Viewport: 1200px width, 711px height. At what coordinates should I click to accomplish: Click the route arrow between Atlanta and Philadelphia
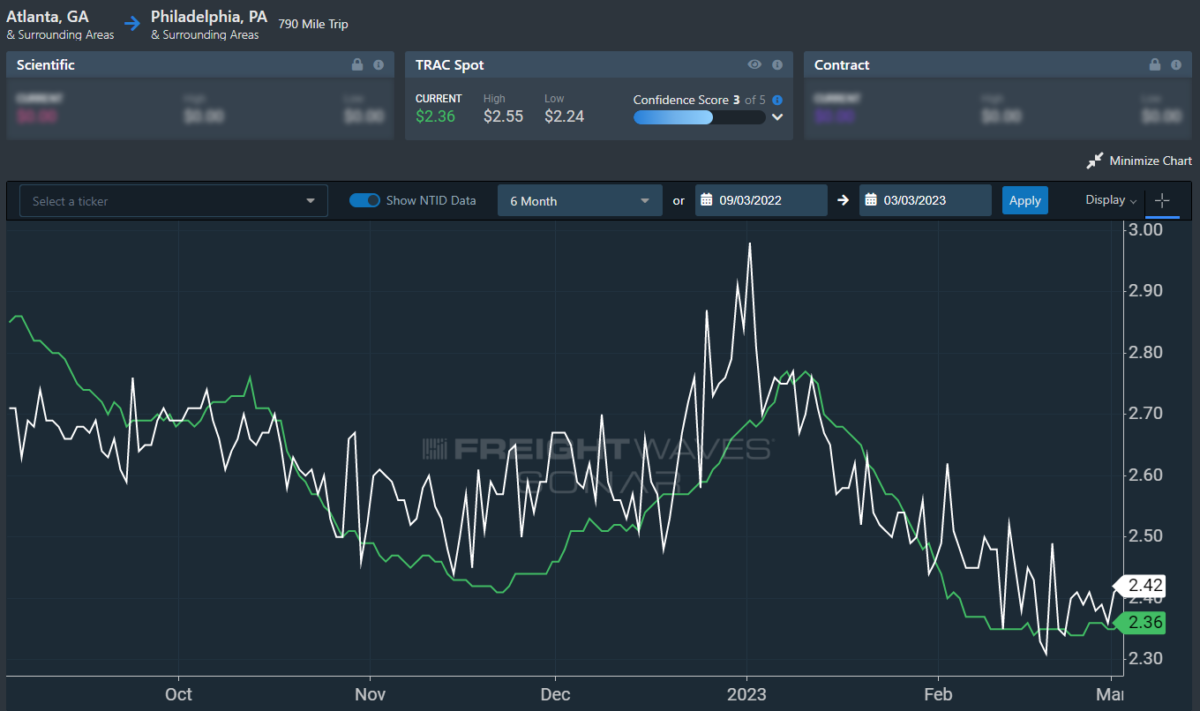(x=133, y=23)
